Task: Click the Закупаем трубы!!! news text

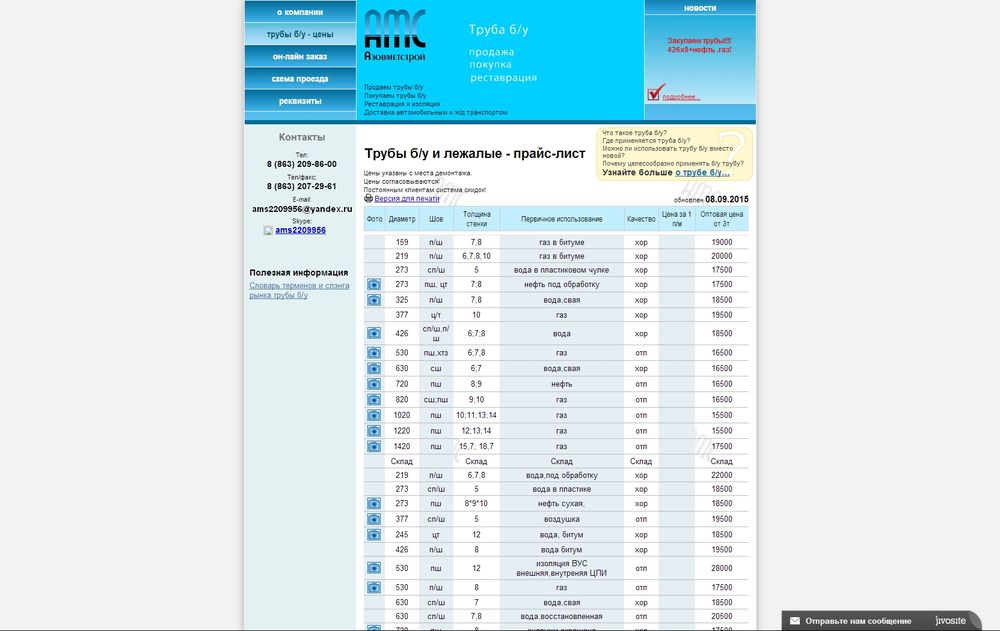Action: [699, 40]
